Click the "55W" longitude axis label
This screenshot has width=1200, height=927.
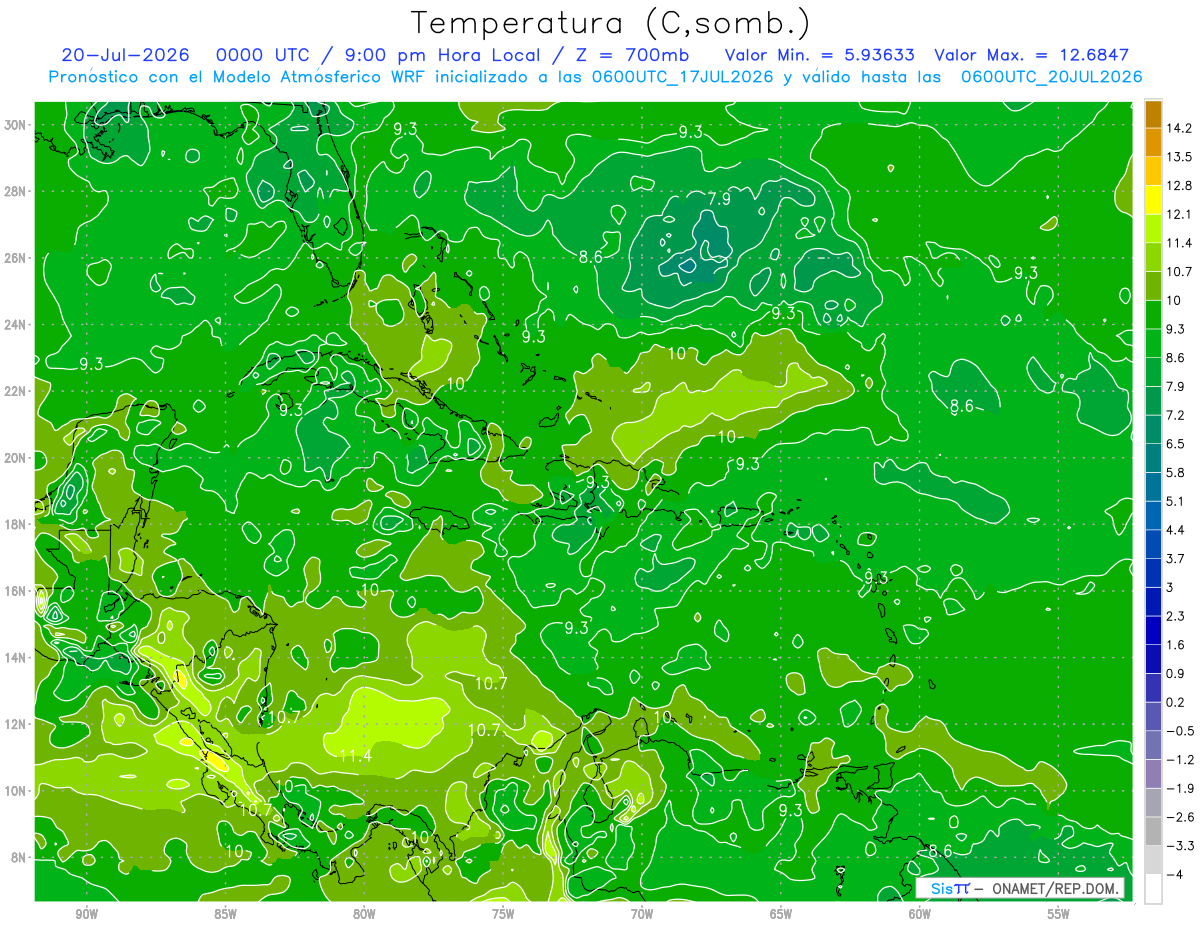1059,914
